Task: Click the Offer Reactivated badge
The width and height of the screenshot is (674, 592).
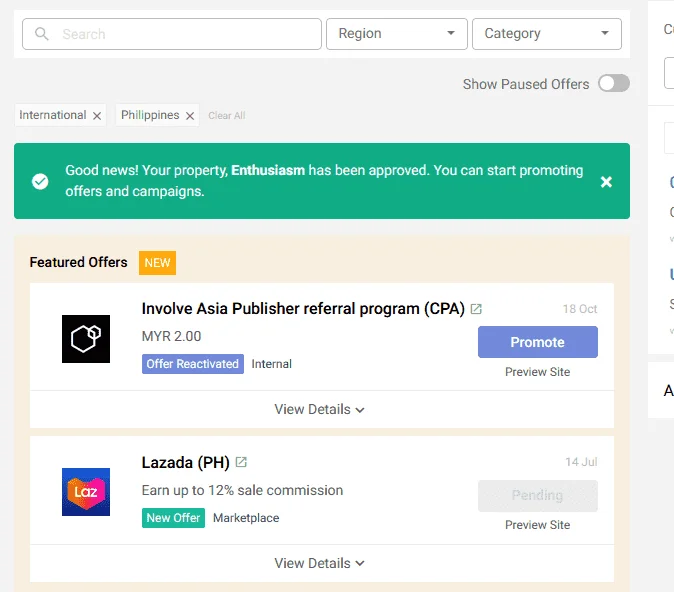Action: coord(193,364)
